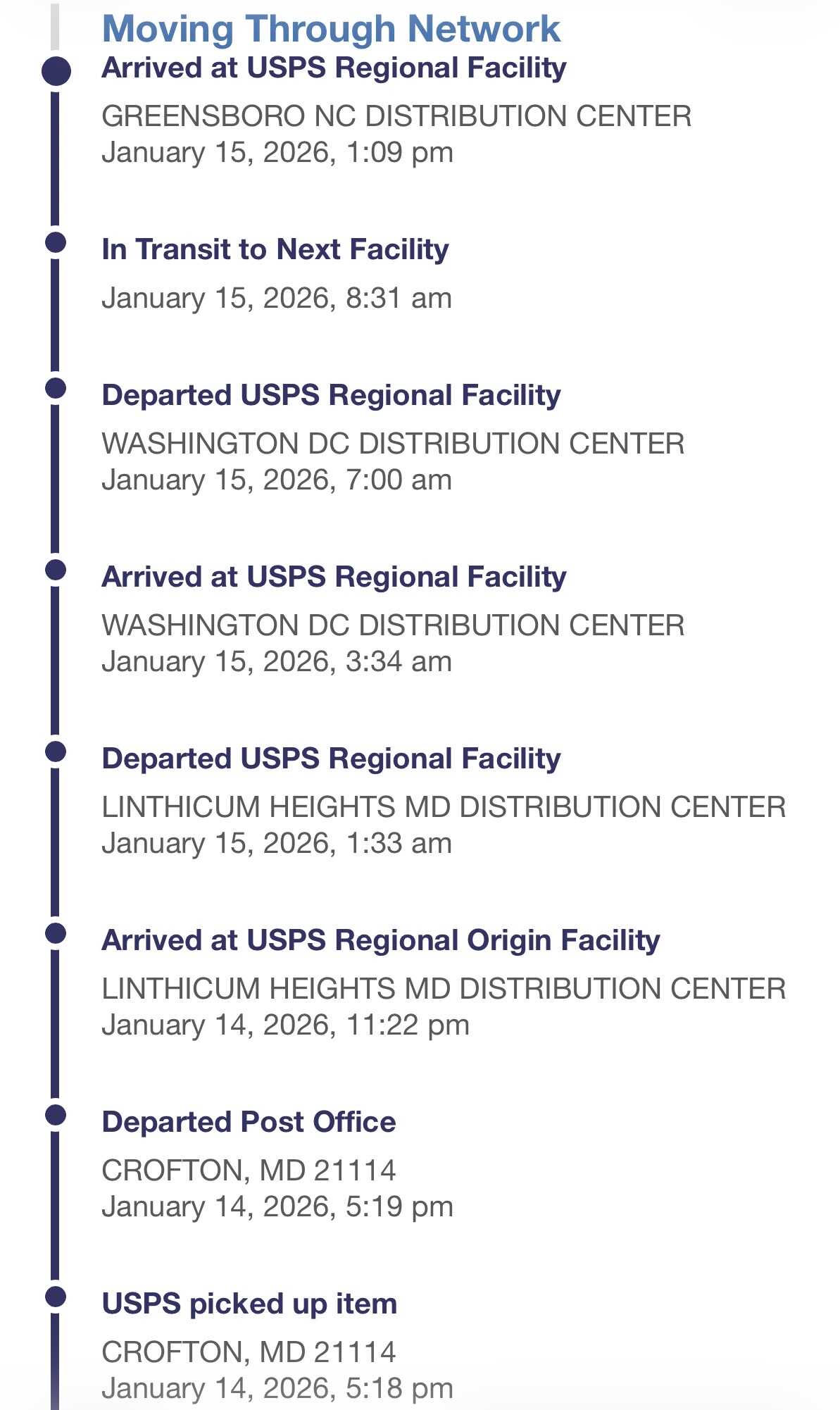Click the GREENSBORO NC DISTRIBUTION CENTER location
Viewport: 840px width, 1410px height.
coord(396,116)
